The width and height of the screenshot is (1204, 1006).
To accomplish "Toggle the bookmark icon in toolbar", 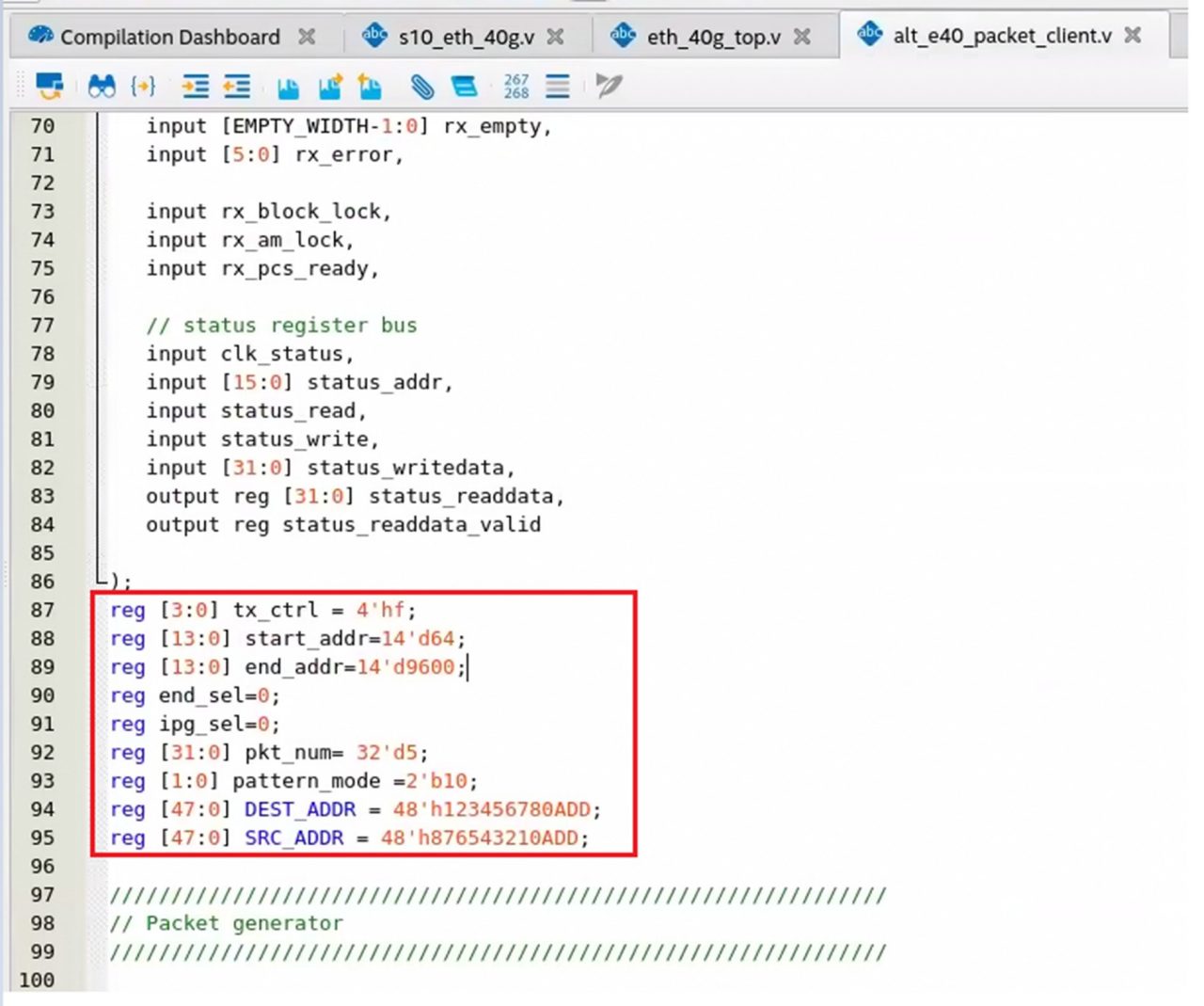I will pos(289,88).
